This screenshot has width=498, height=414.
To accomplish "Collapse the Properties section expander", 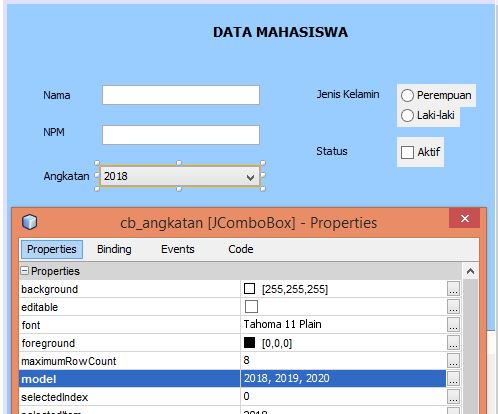I will [x=25, y=271].
